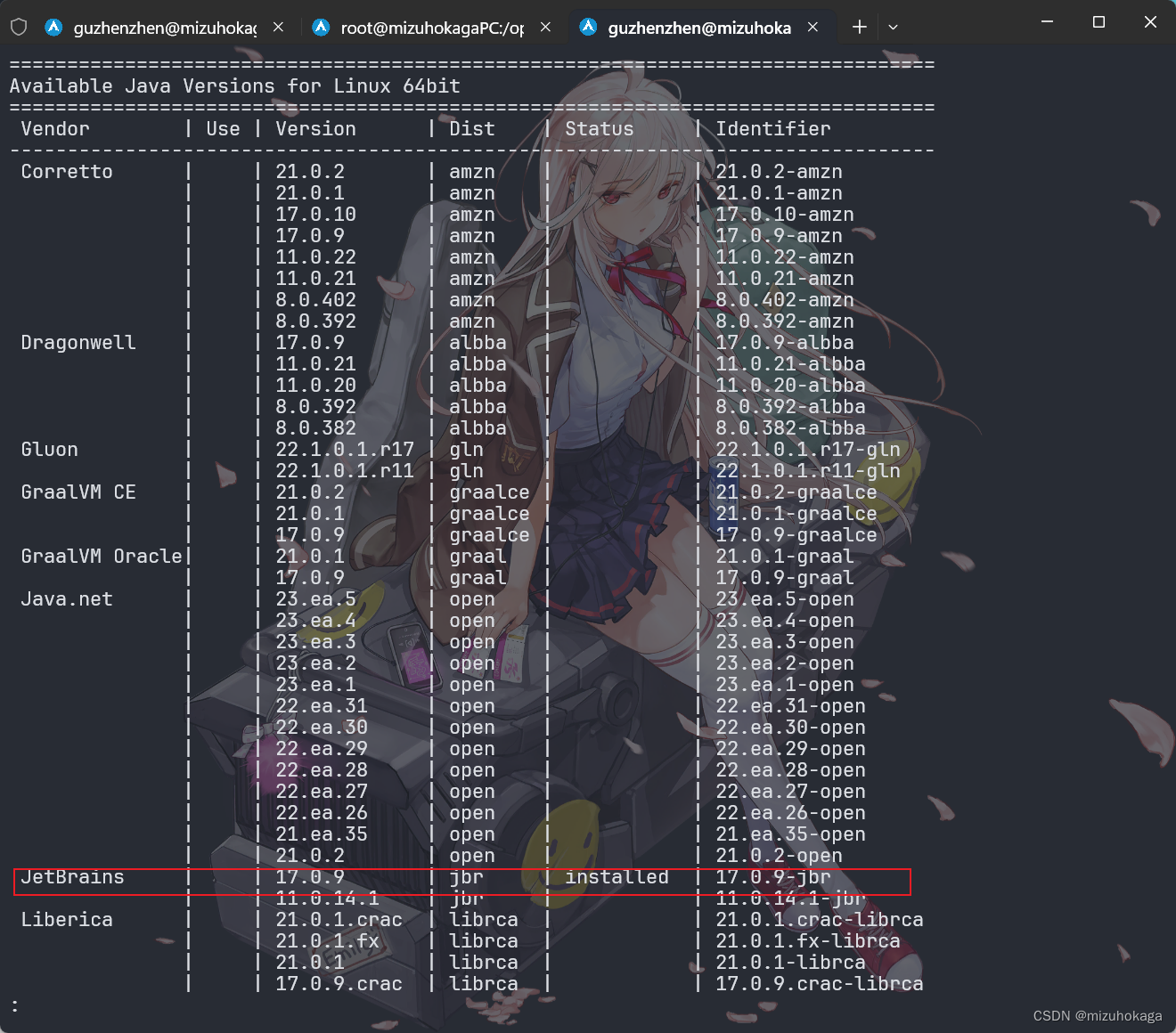Click the Corretto vendor name
The width and height of the screenshot is (1176, 1033).
(x=67, y=172)
